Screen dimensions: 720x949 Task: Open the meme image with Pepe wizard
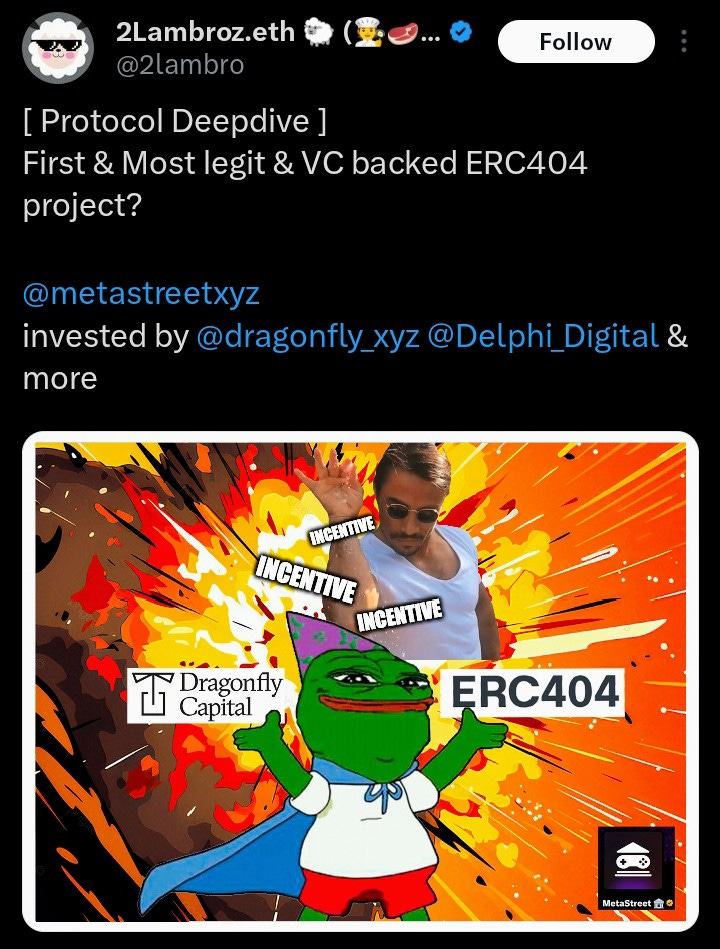(361, 681)
